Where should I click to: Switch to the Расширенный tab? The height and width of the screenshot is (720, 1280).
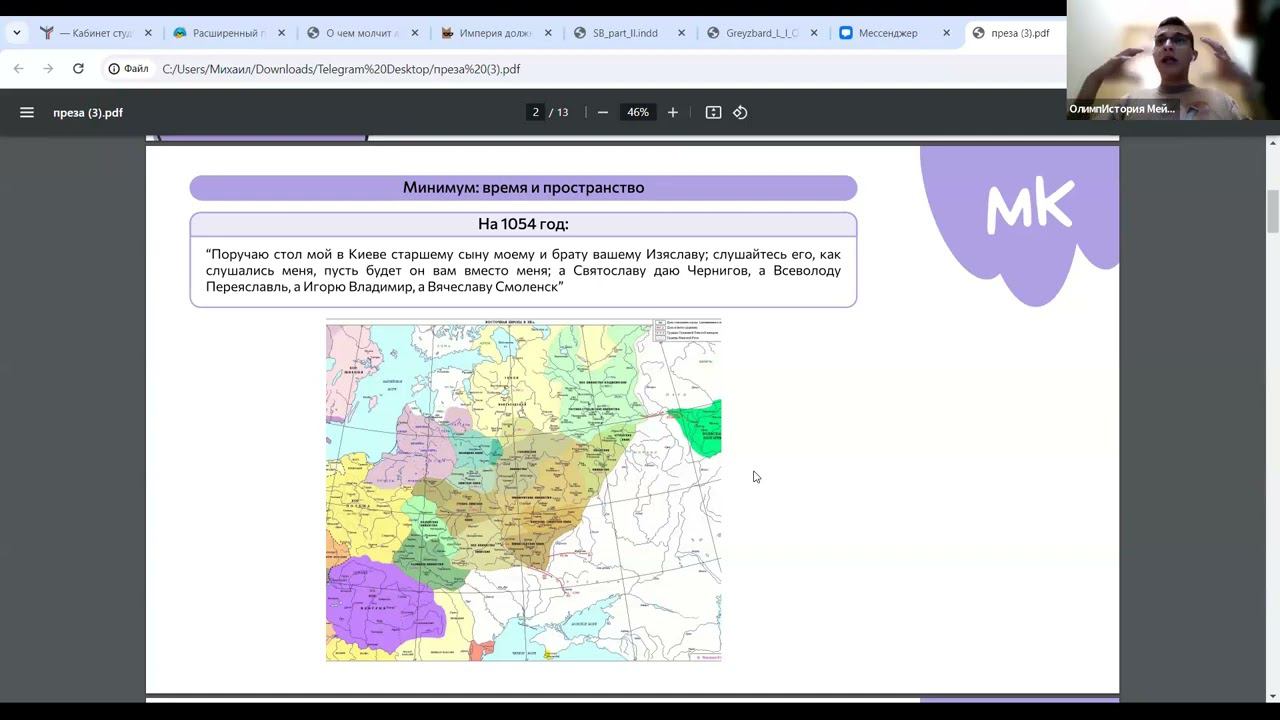(x=229, y=33)
